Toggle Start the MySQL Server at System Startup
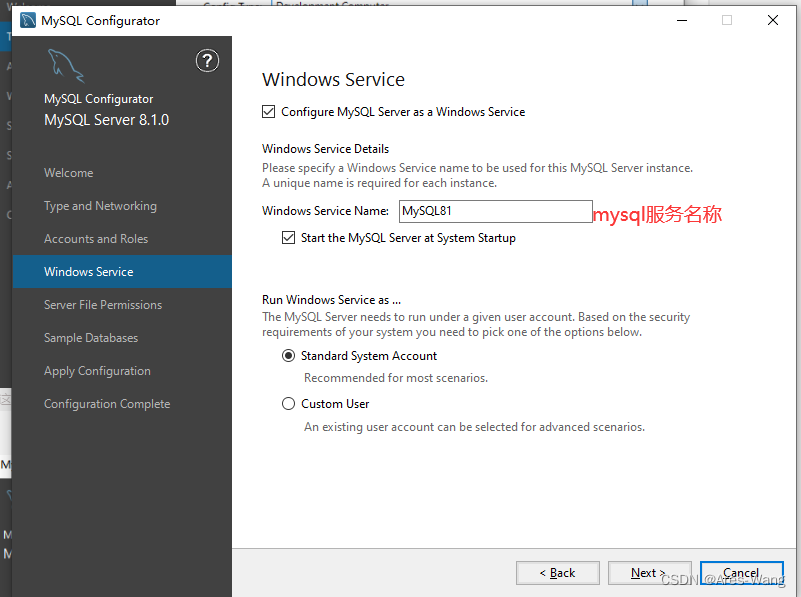This screenshot has height=597, width=801. [x=288, y=238]
